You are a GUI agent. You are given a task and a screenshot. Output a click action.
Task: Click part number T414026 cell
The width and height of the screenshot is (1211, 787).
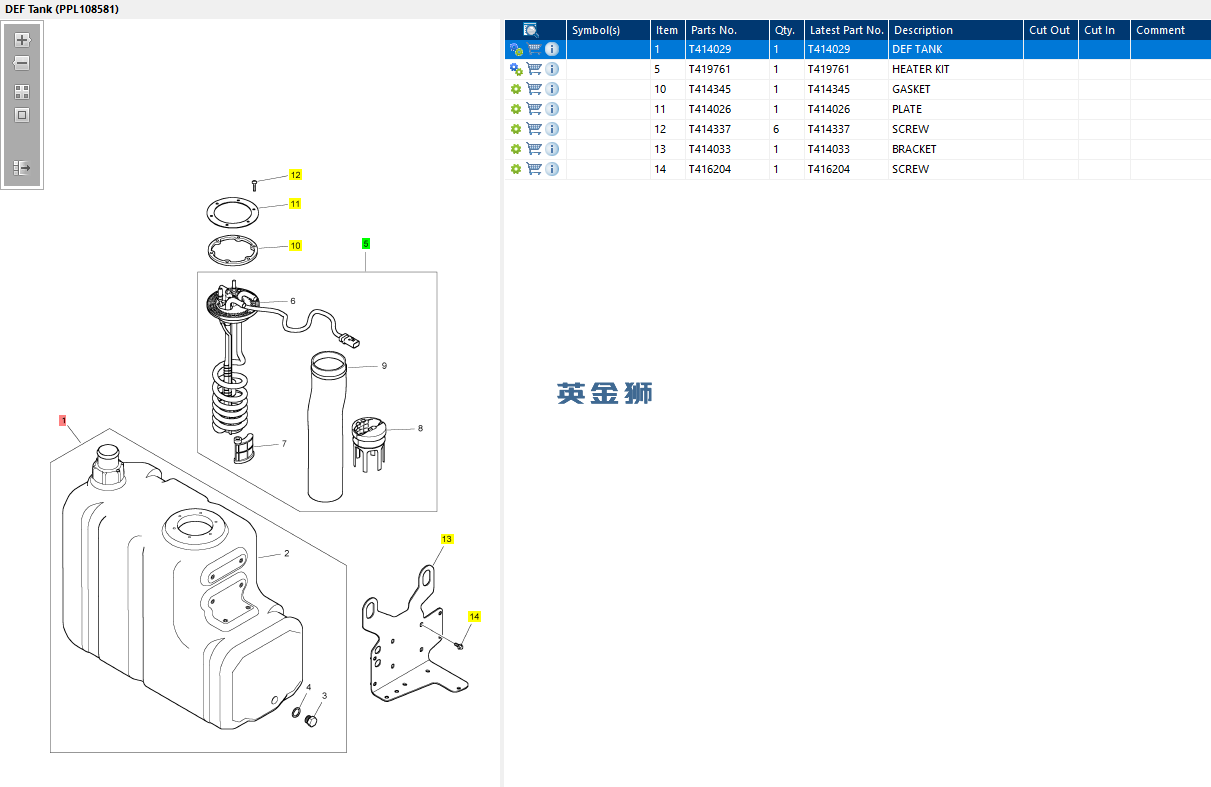click(727, 109)
